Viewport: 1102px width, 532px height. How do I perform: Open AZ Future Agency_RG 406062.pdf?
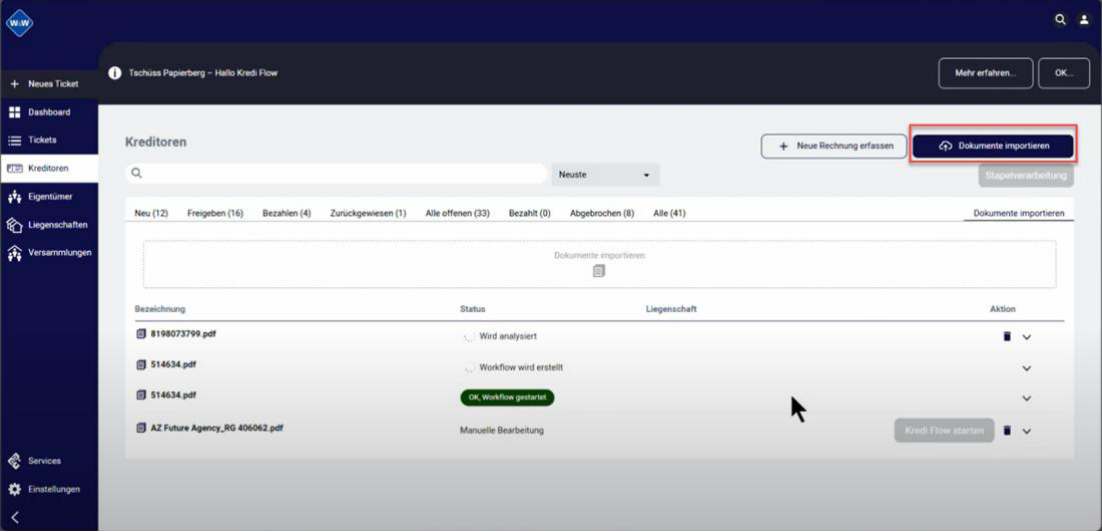pos(216,427)
